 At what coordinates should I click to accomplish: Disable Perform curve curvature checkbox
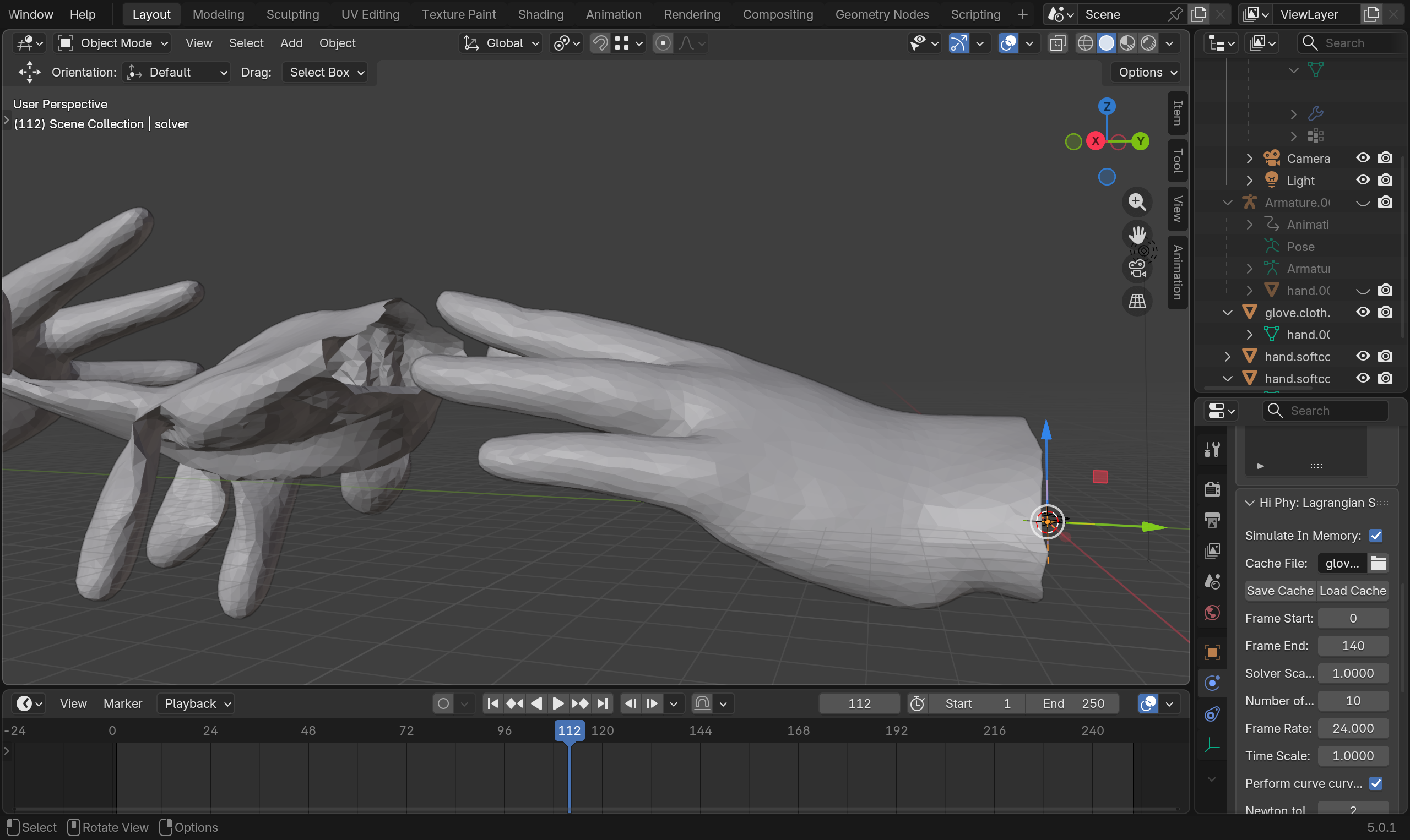coord(1375,783)
